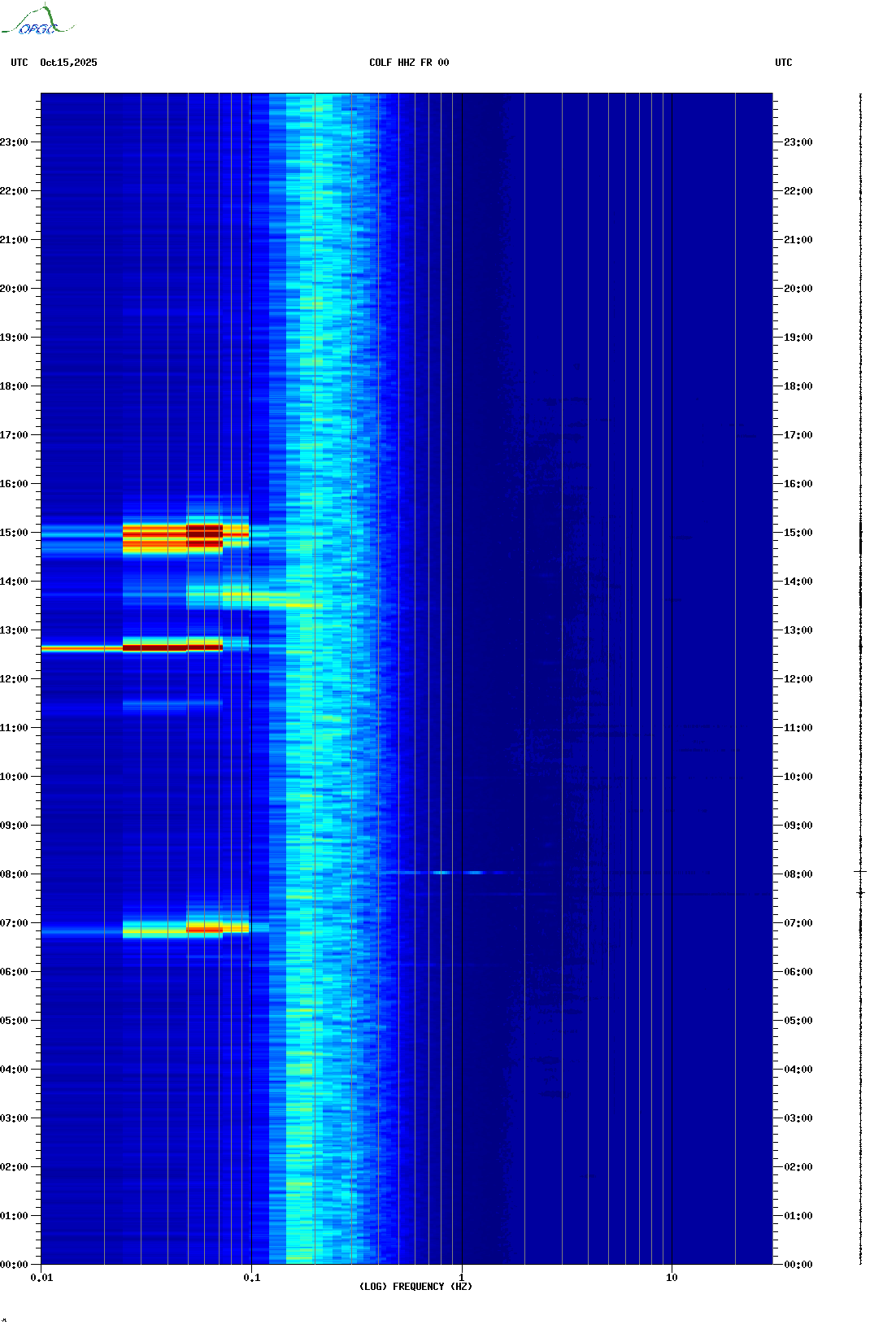Click the 12:00 label on the right axis
Image resolution: width=896 pixels, height=1329 pixels.
pyautogui.click(x=798, y=679)
